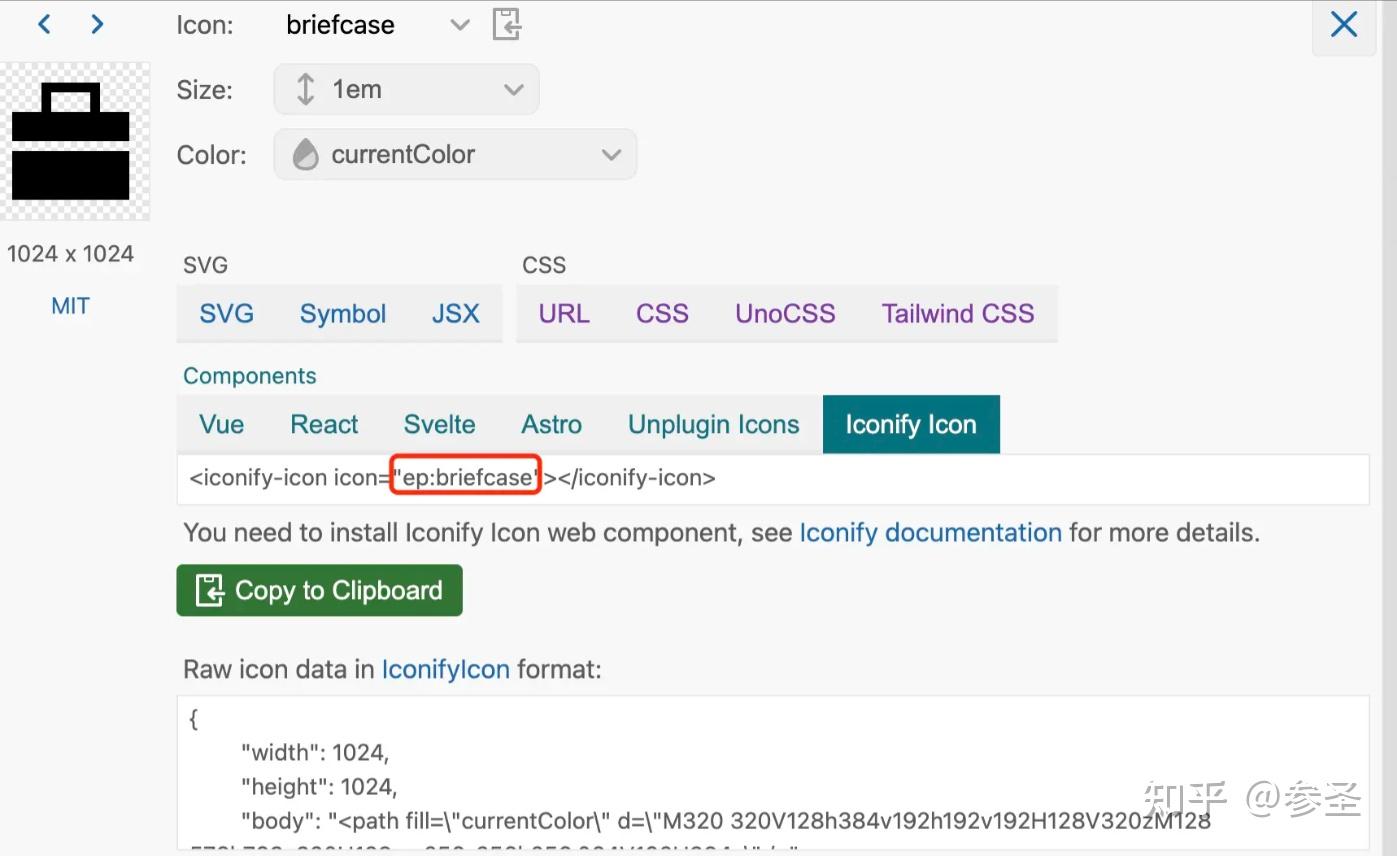Expand the Size 1em dropdown
1397x856 pixels.
pos(513,90)
